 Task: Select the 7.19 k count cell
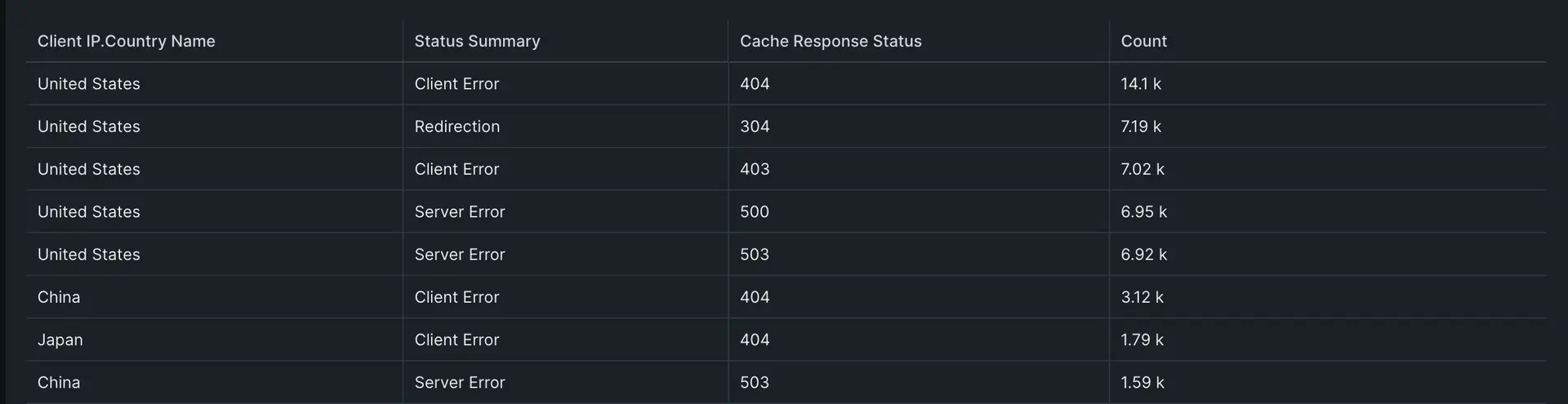pos(1141,127)
